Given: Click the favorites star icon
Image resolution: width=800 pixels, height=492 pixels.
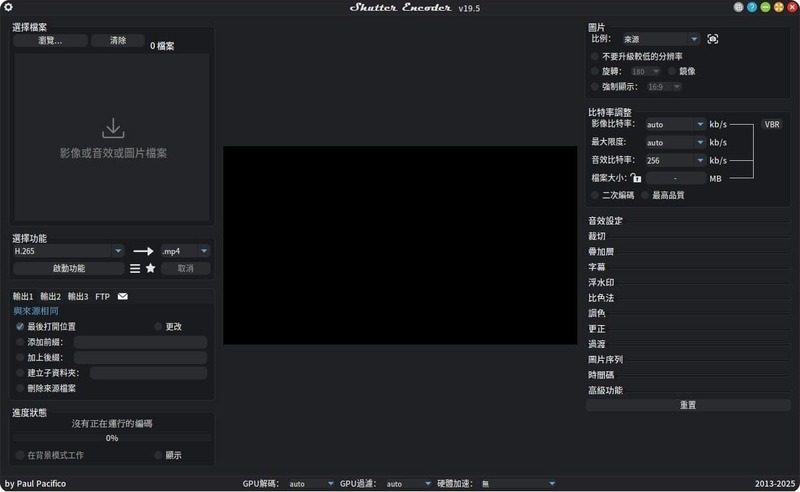Looking at the screenshot, I should 151,268.
